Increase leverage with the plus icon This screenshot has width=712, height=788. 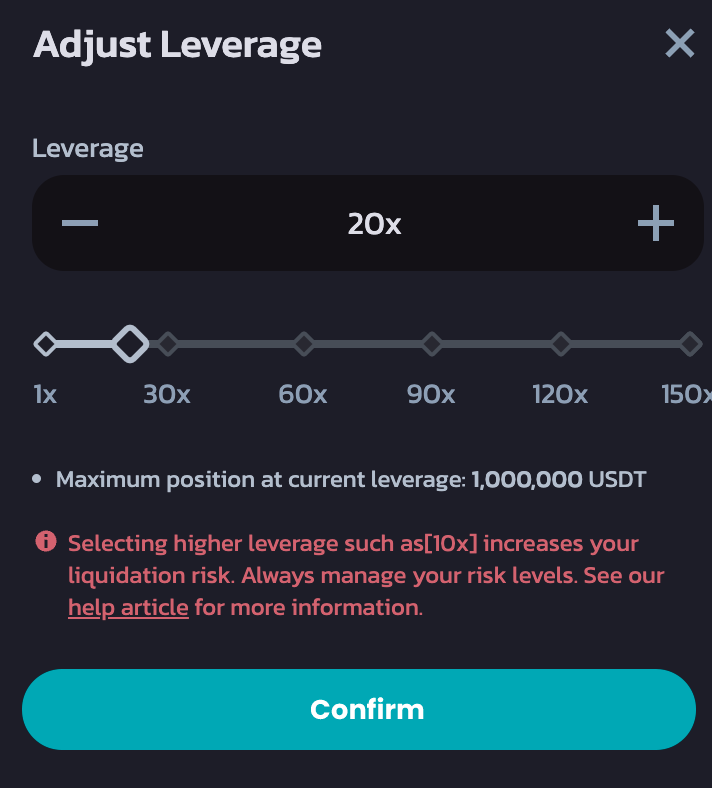(655, 224)
